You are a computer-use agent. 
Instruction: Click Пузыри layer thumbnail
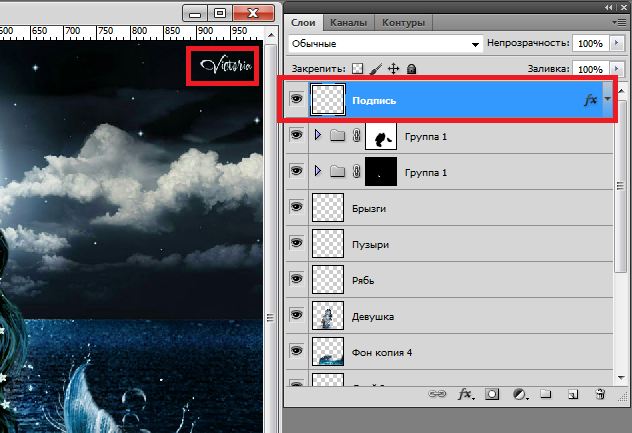pyautogui.click(x=328, y=244)
